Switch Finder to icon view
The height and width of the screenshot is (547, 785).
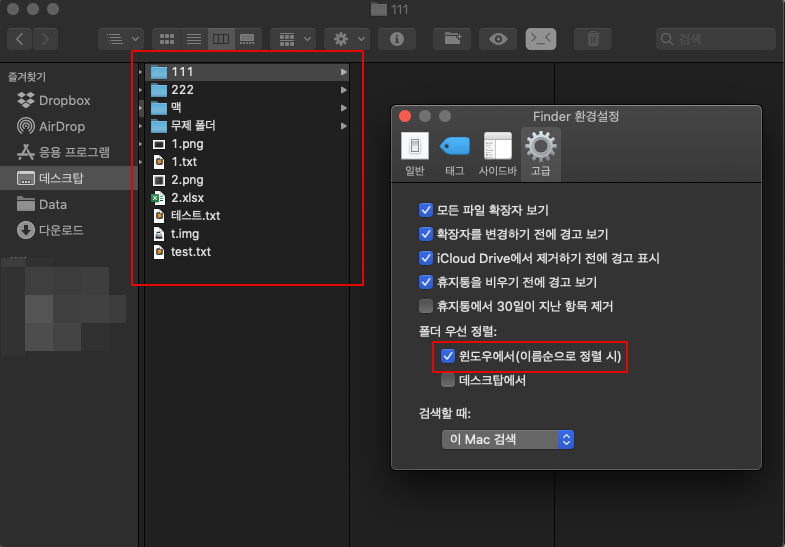(x=166, y=39)
